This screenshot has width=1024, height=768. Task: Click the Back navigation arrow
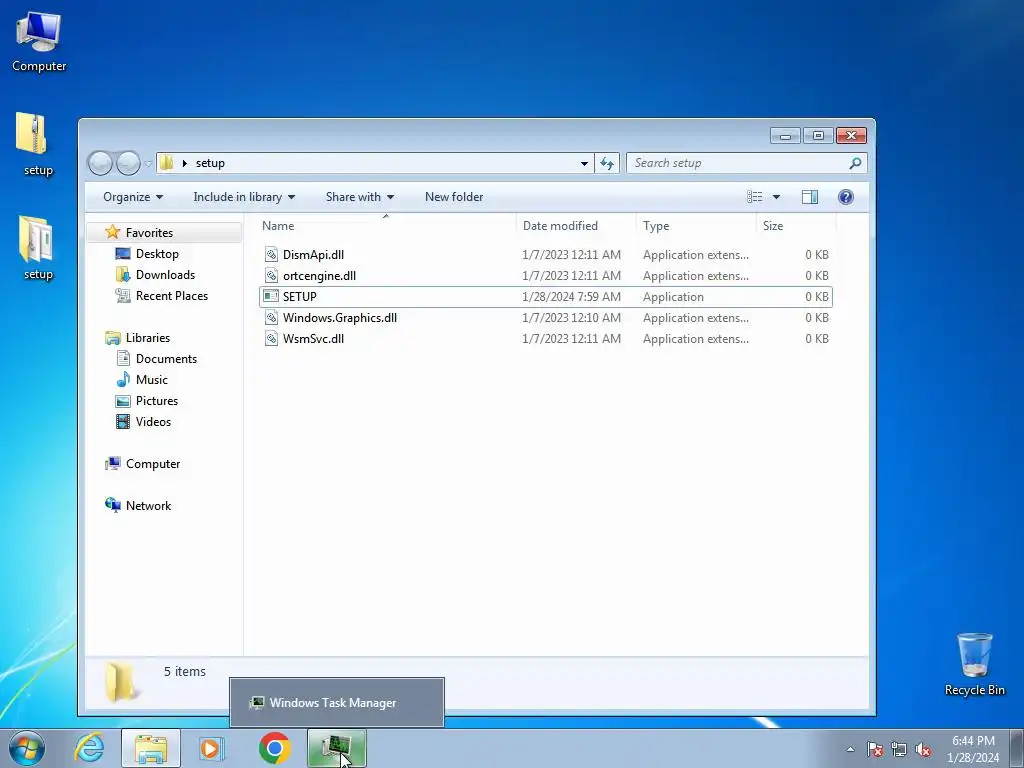[101, 163]
